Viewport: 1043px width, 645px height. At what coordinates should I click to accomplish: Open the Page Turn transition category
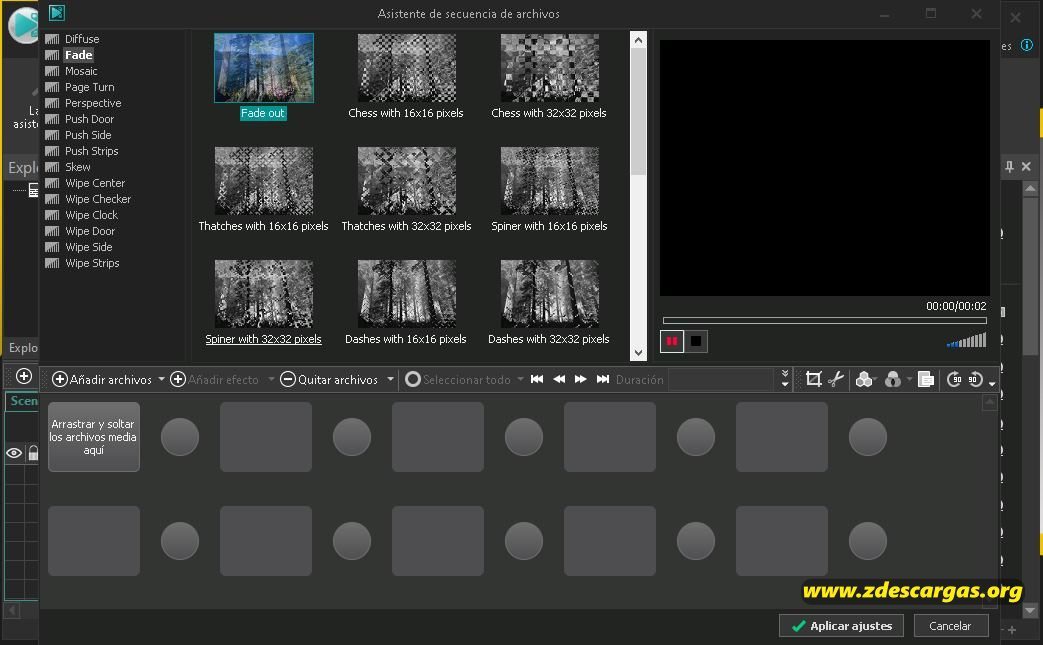90,87
